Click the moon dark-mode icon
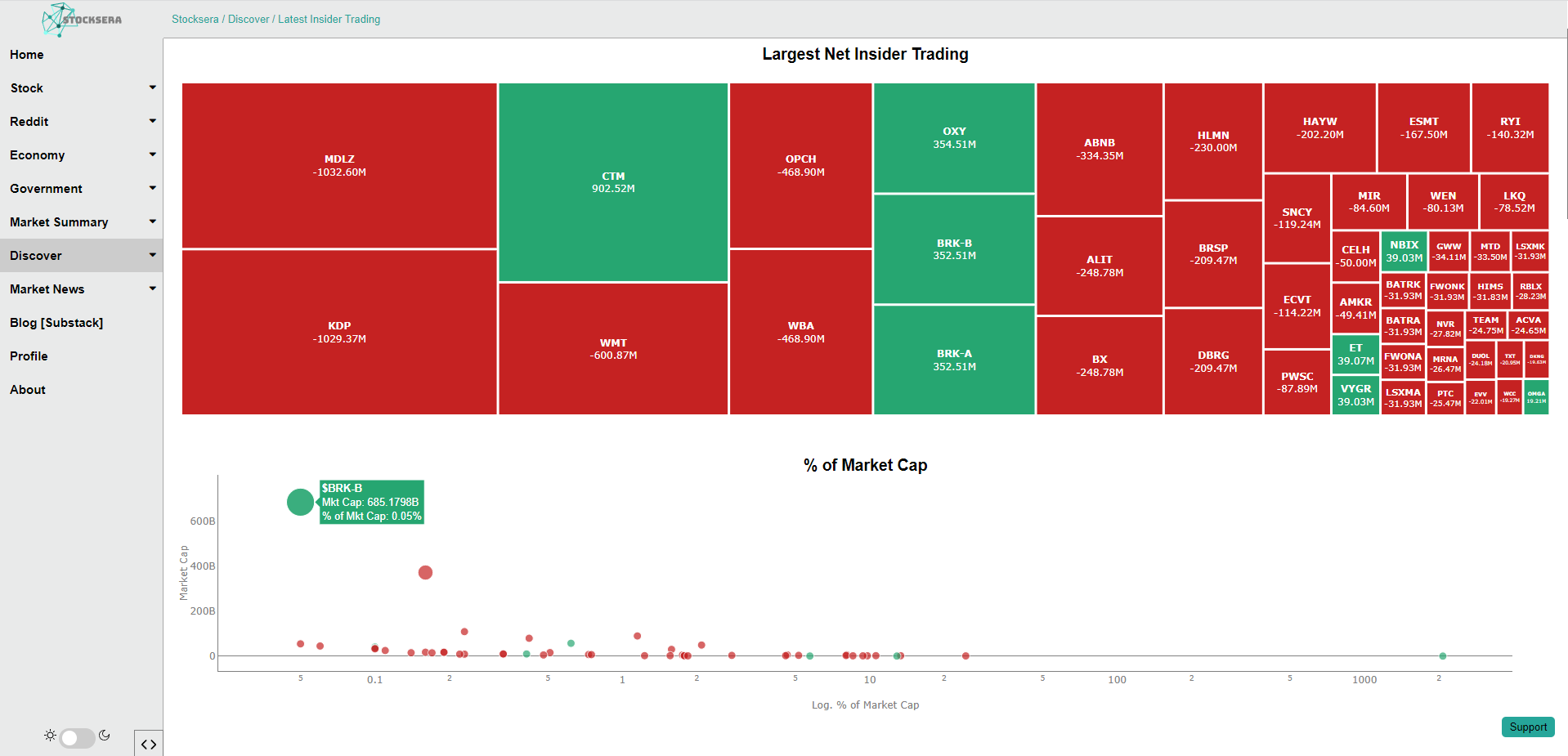This screenshot has width=1568, height=756. tap(105, 736)
